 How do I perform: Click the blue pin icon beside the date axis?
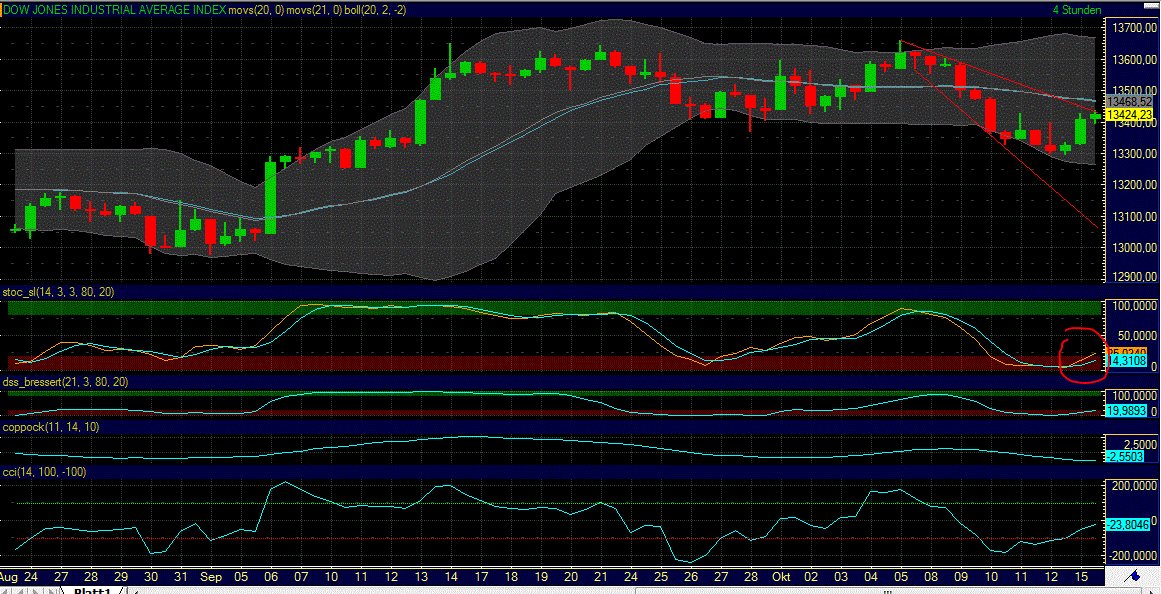[1133, 576]
